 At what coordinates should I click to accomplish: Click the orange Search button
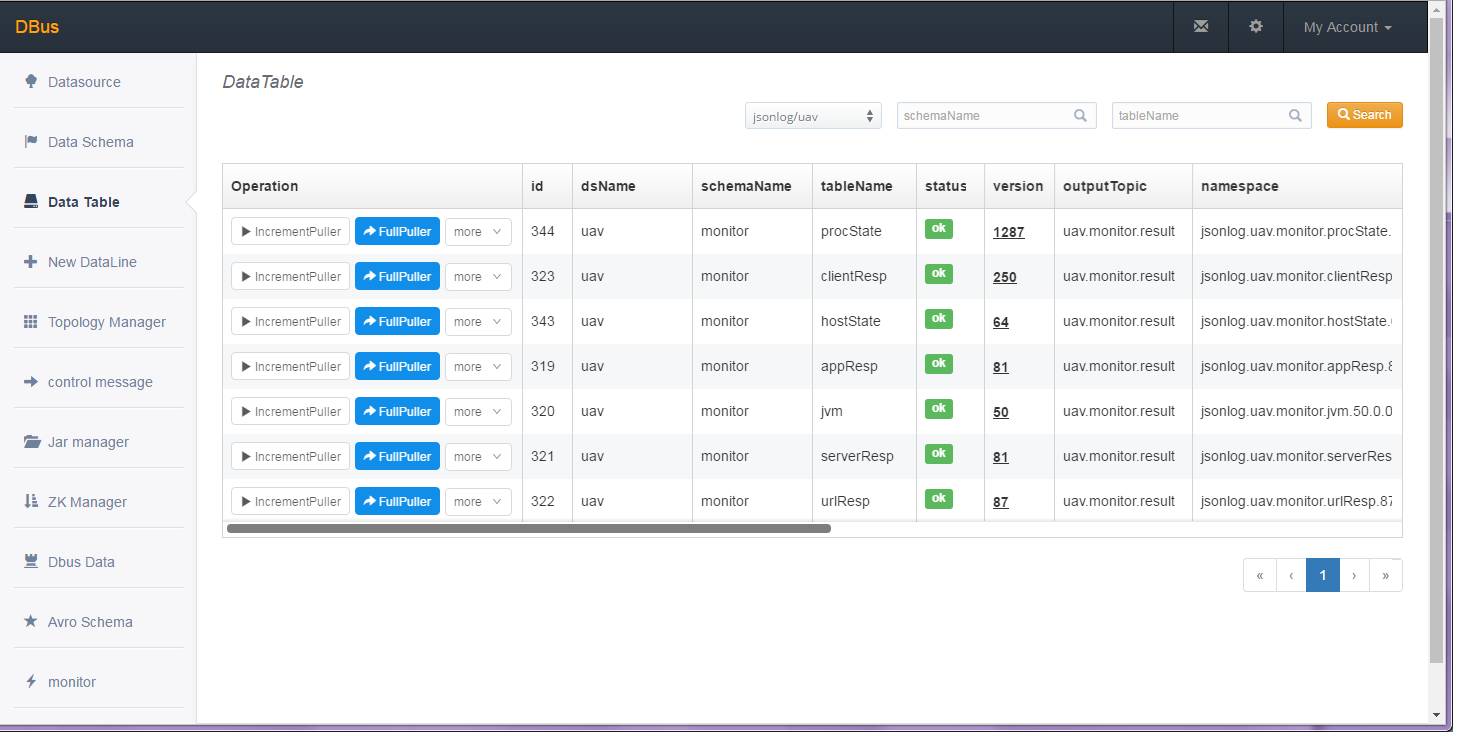1364,115
